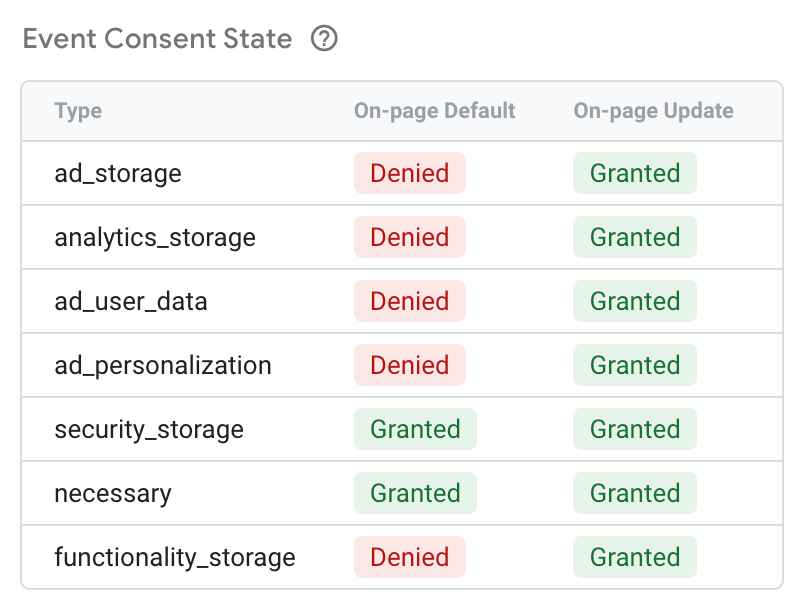Click Denied default badge for ad_user_data

[x=410, y=301]
